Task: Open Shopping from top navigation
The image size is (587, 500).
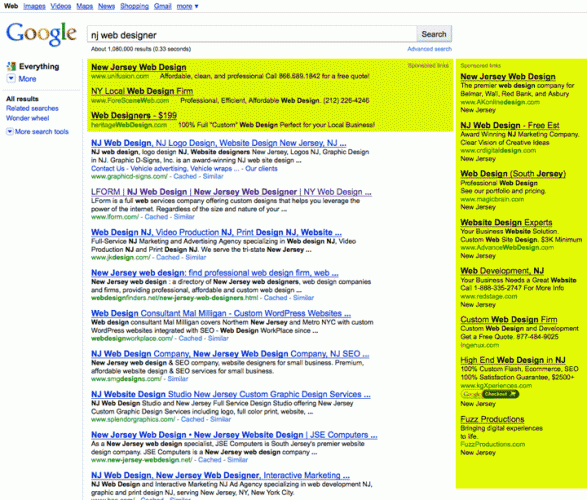Action: [134, 6]
